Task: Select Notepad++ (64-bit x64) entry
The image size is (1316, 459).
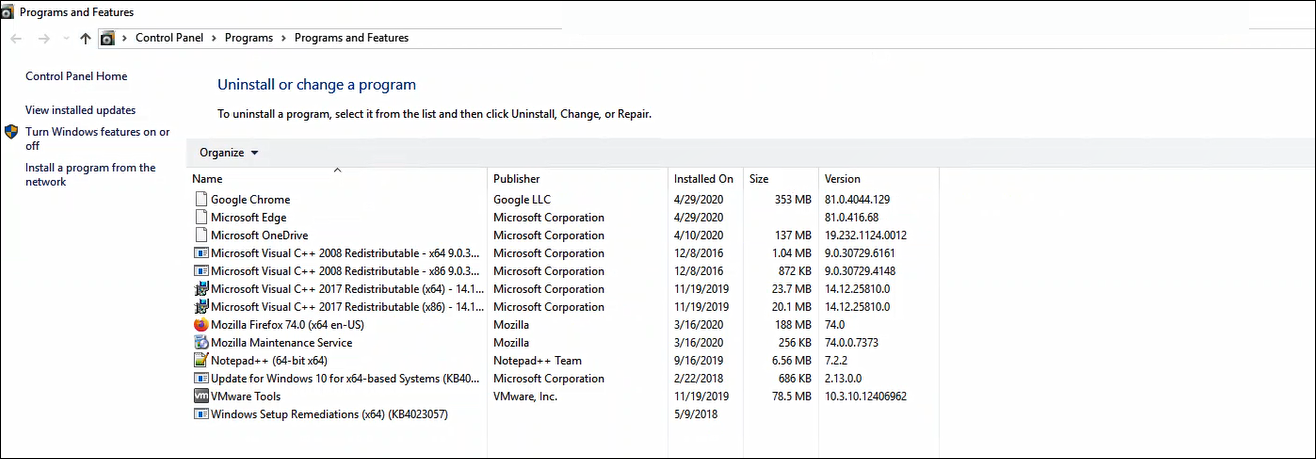Action: pos(269,361)
